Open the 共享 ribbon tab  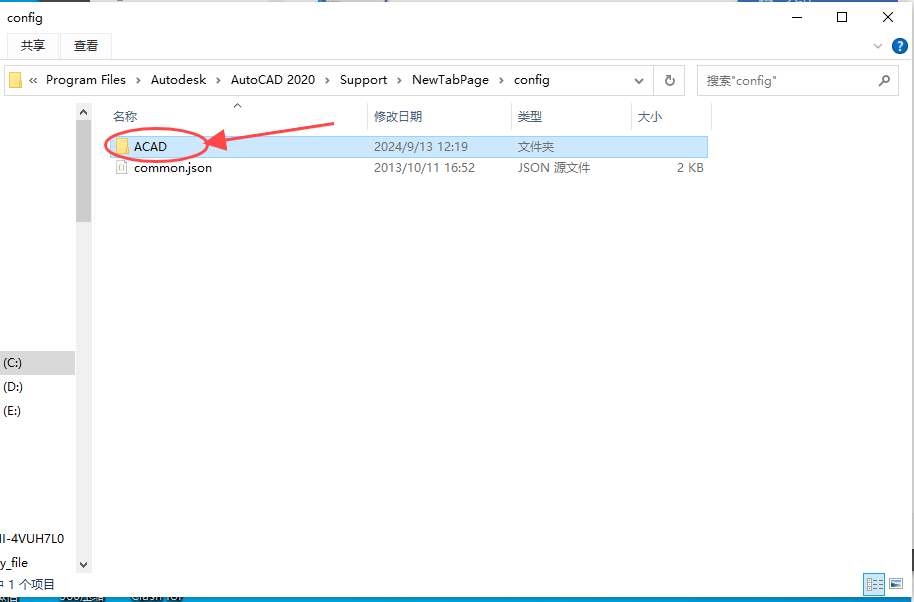click(33, 46)
